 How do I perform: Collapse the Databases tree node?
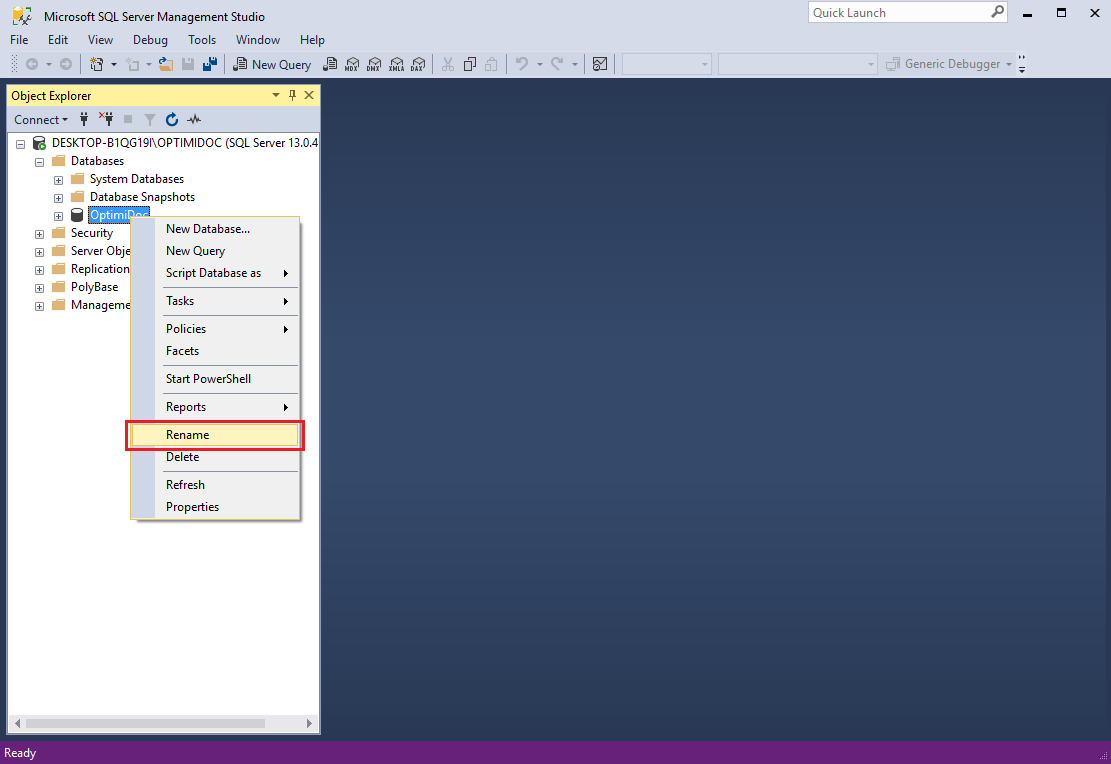click(39, 162)
